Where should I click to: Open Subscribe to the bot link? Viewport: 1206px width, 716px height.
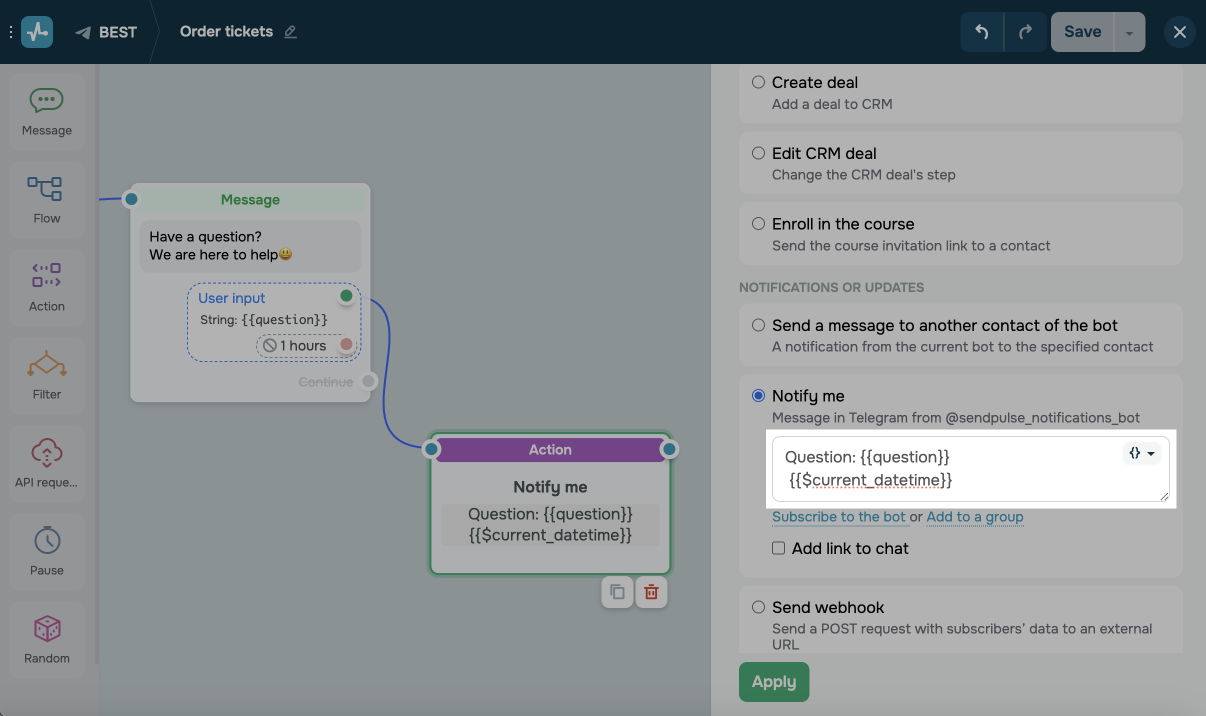click(839, 517)
